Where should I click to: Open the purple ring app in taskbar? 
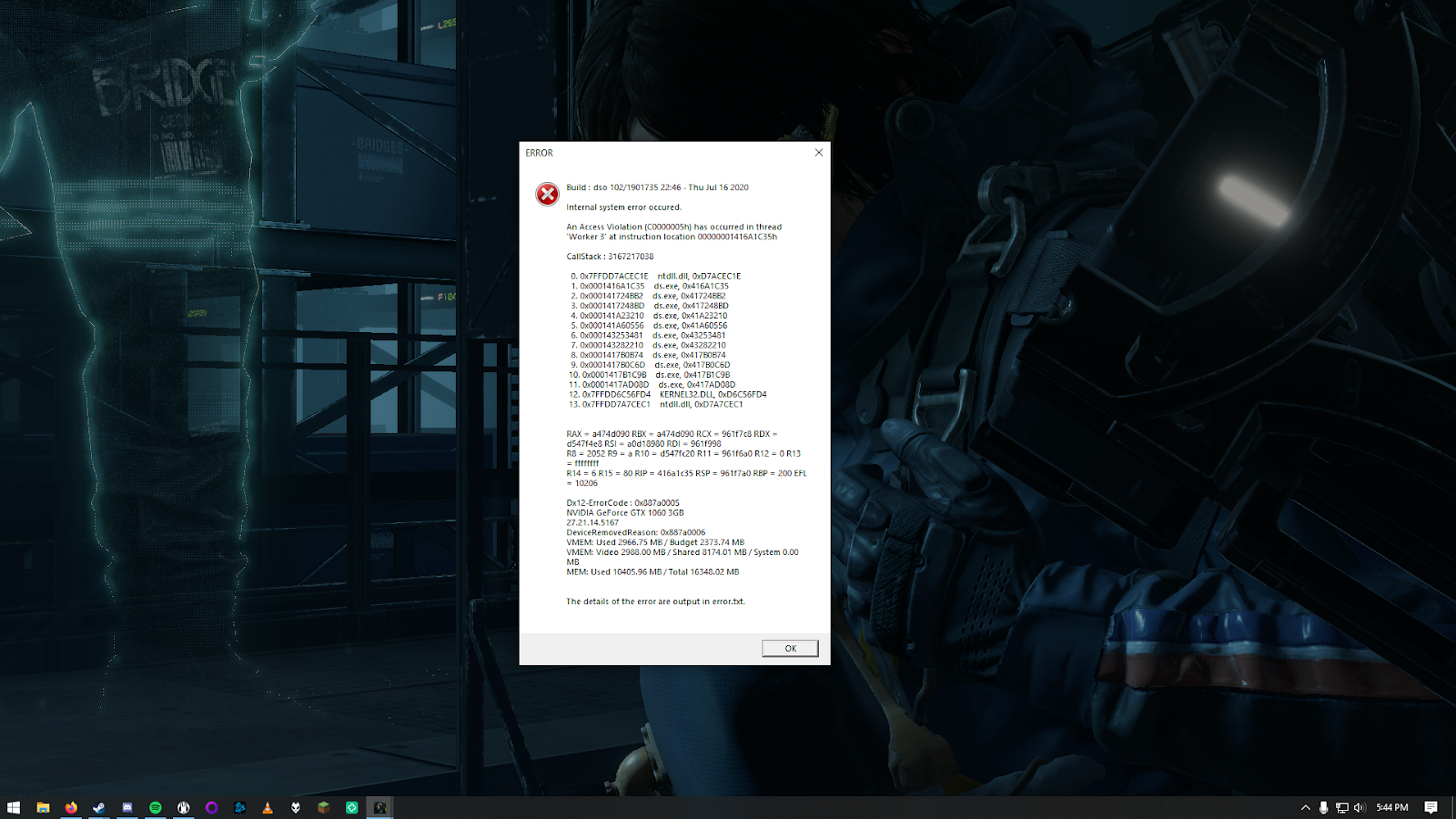coord(212,807)
